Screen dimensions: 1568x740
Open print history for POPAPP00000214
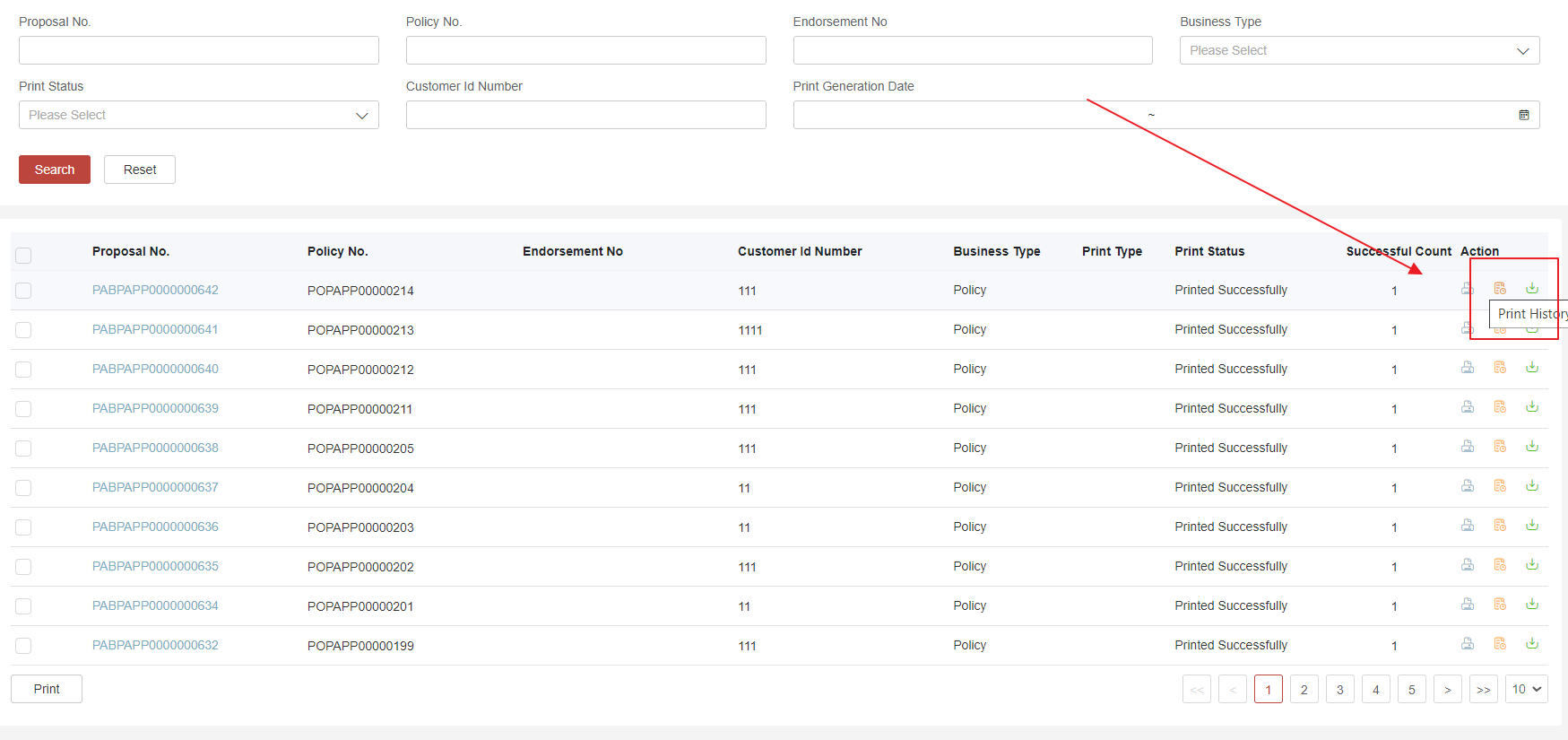(x=1500, y=288)
